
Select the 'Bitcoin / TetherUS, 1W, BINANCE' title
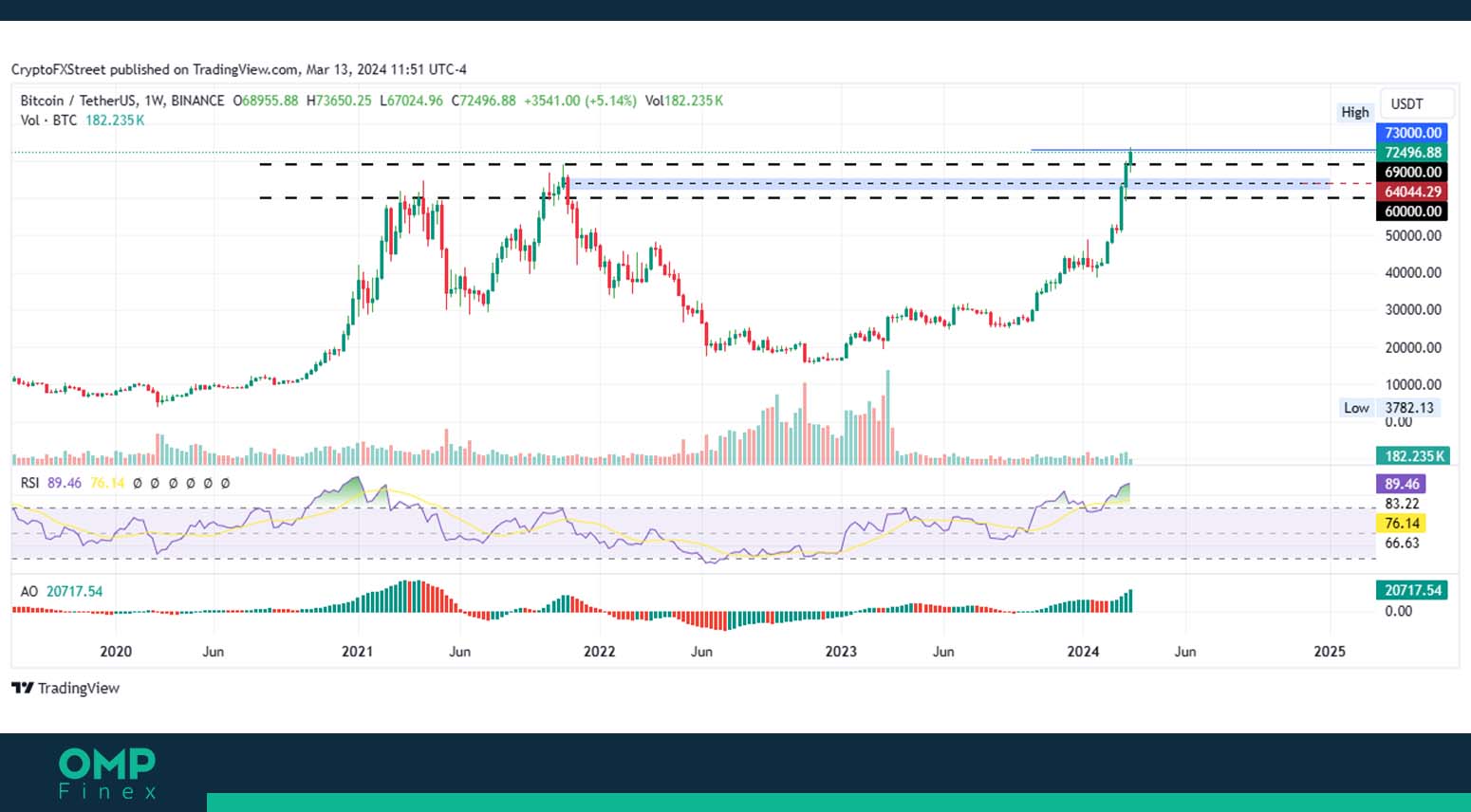point(122,101)
